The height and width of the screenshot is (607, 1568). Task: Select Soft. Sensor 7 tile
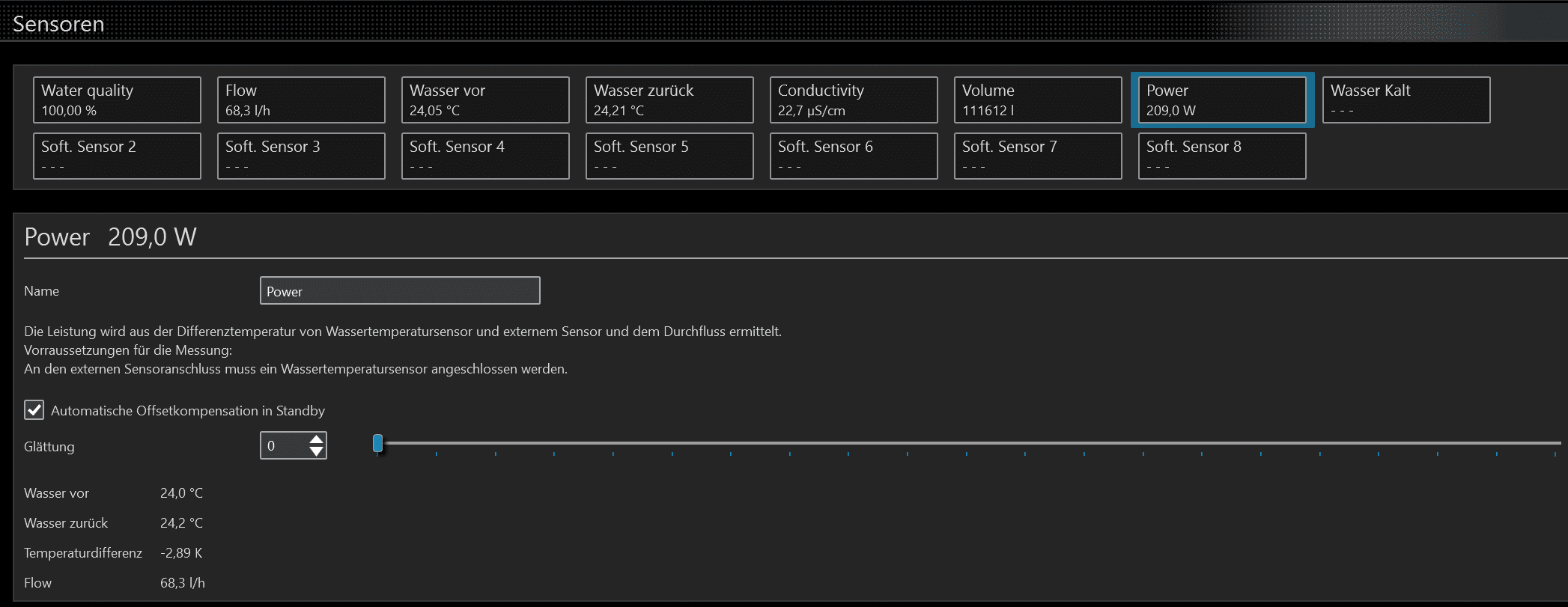[x=1038, y=156]
